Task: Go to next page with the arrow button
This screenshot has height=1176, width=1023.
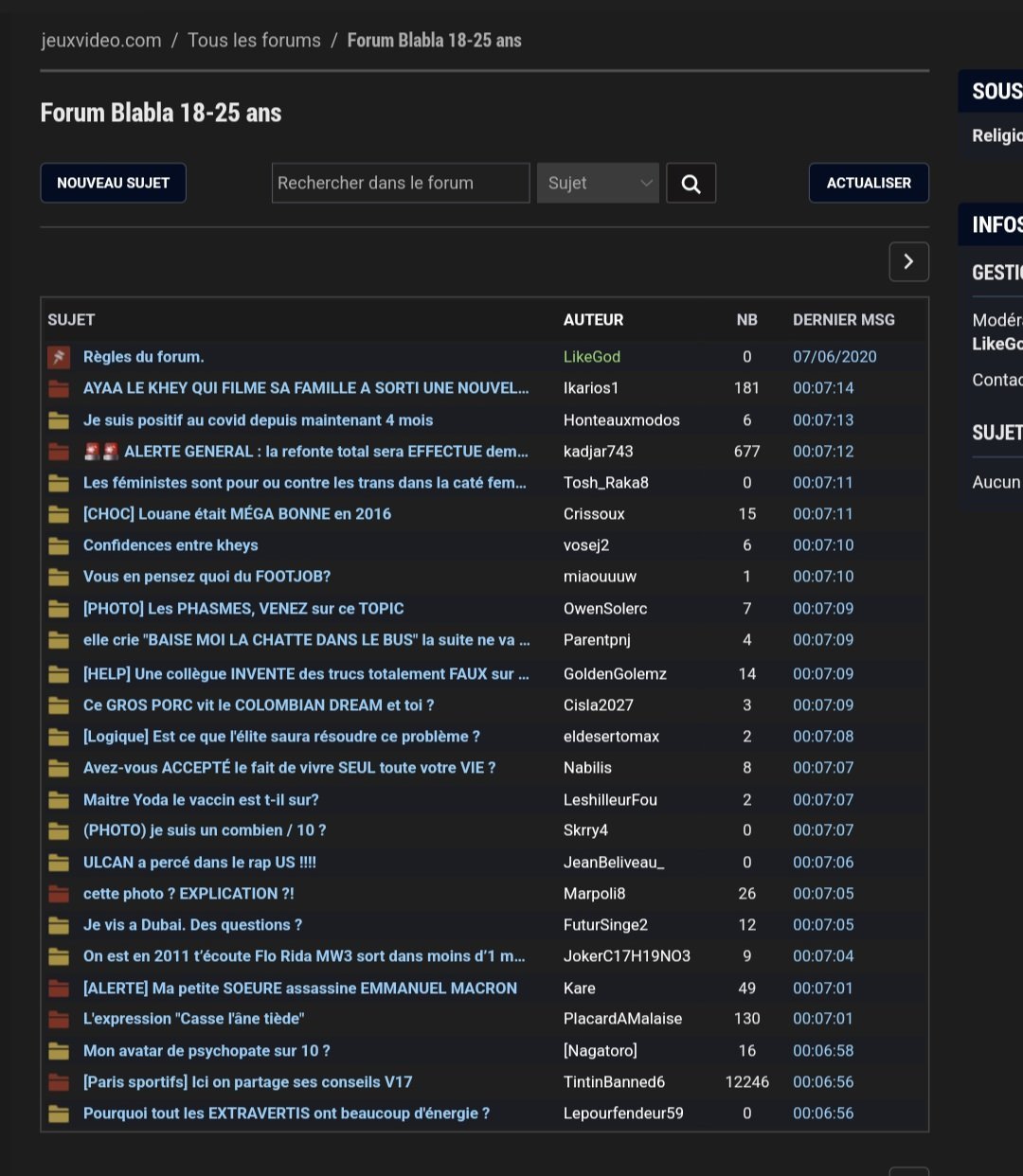Action: 908,262
